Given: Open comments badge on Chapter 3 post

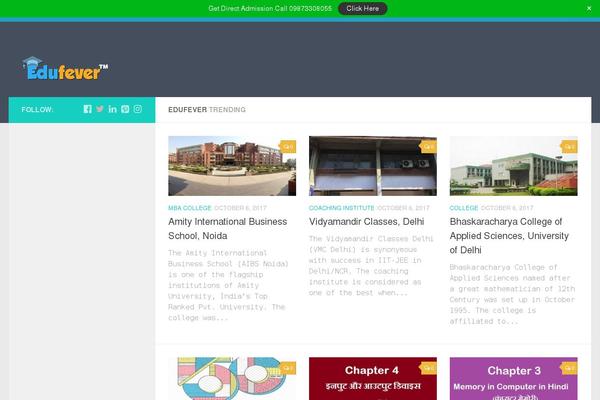Looking at the screenshot, I should (569, 368).
